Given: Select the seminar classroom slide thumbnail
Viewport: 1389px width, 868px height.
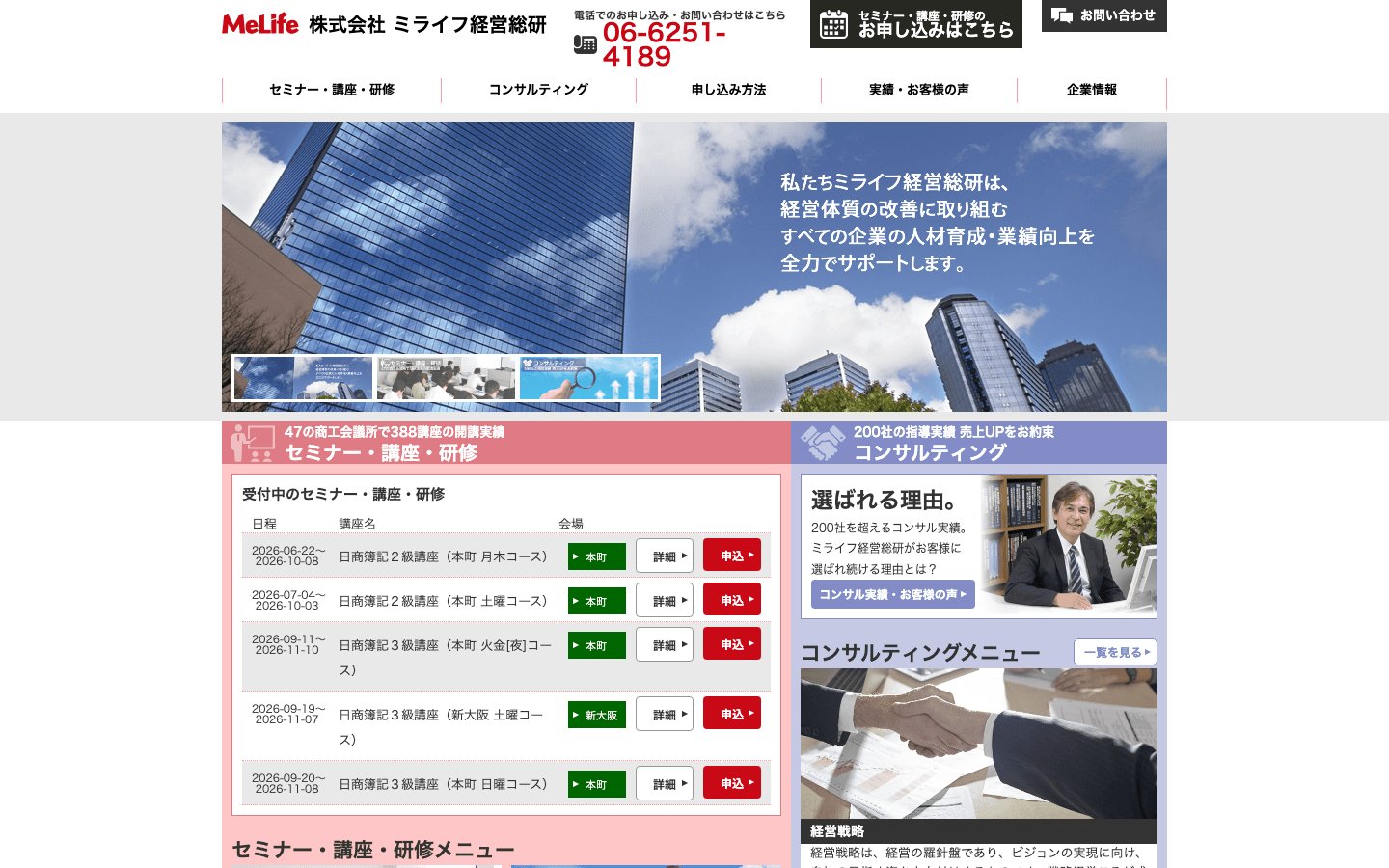Looking at the screenshot, I should point(446,378).
